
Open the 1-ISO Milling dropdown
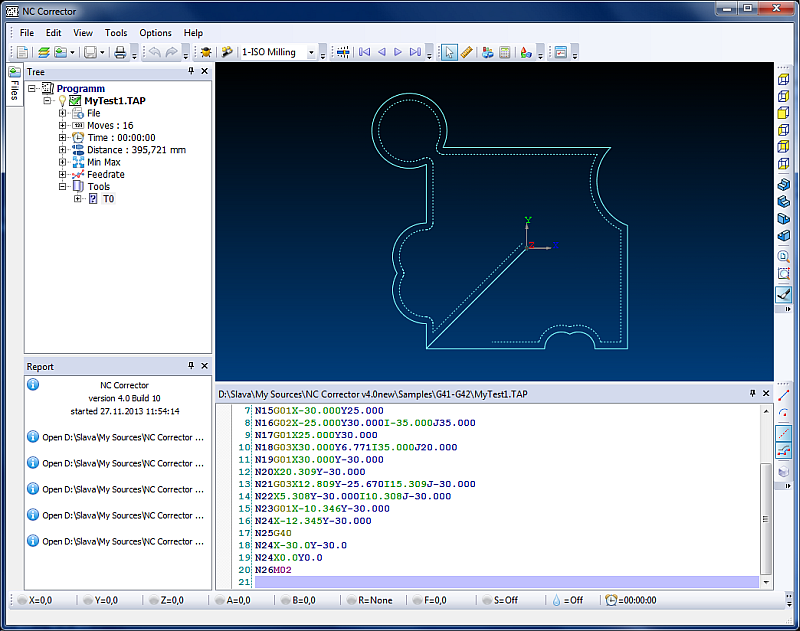311,52
